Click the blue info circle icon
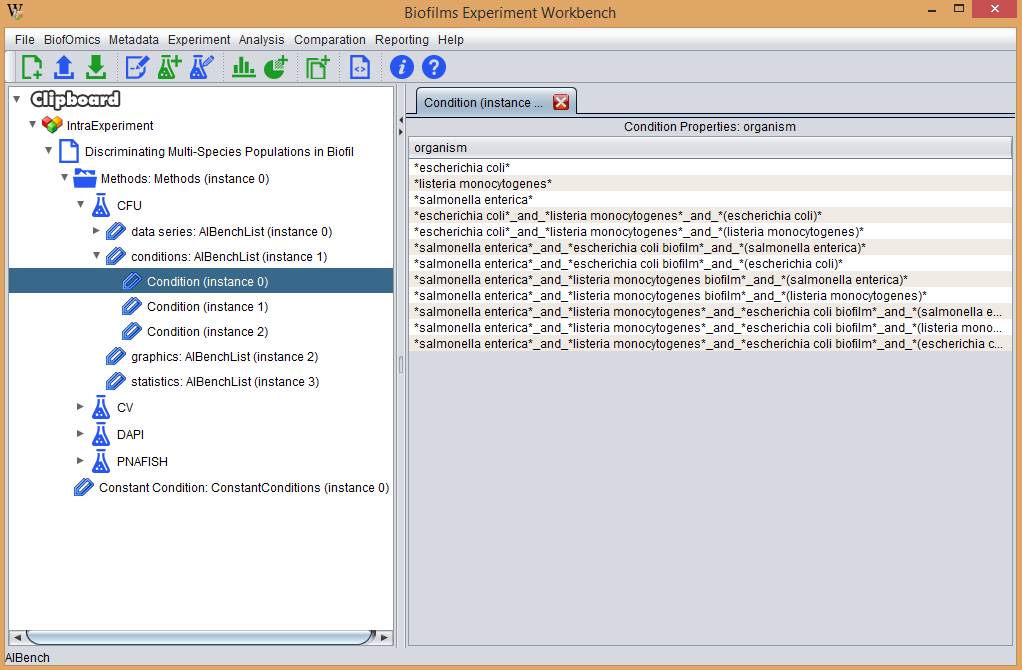Viewport: 1022px width, 670px height. (x=402, y=67)
